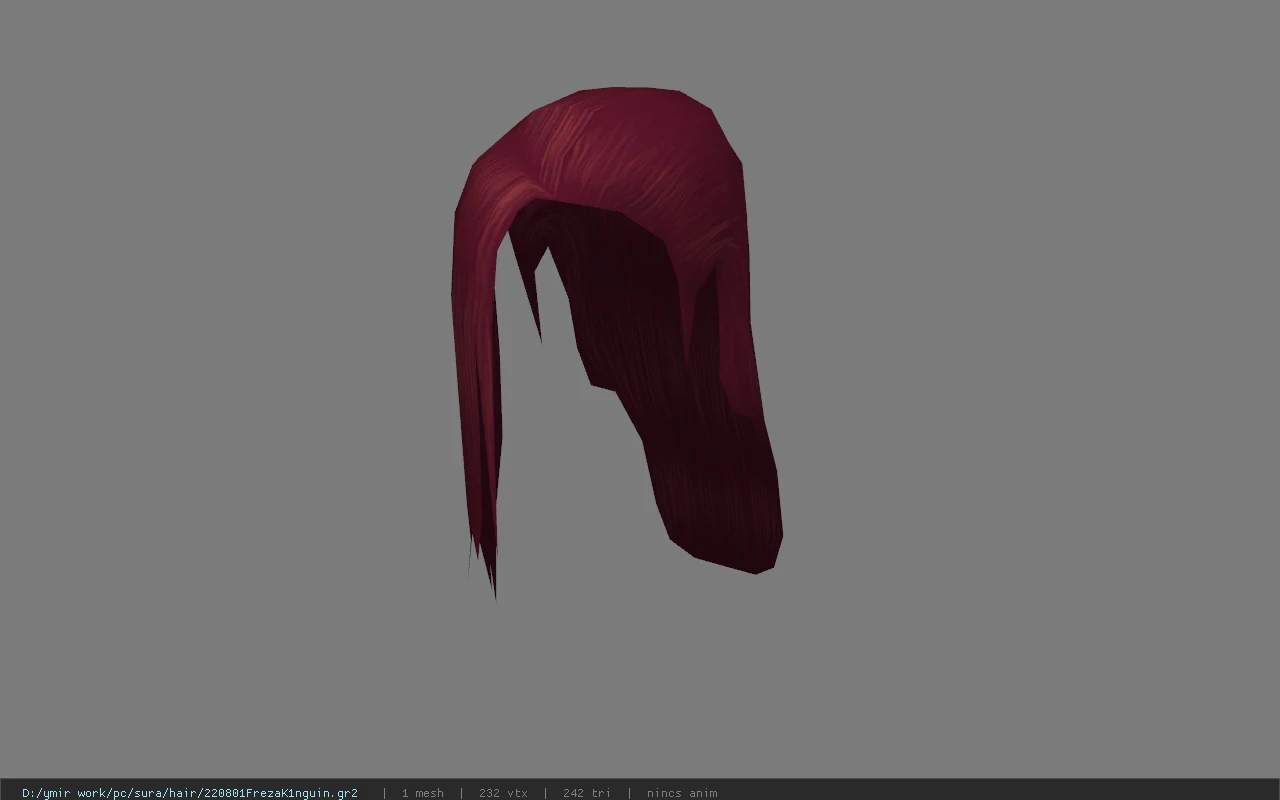Click the '242 tri' status entry
Screen dimensions: 1280x800
(x=587, y=793)
